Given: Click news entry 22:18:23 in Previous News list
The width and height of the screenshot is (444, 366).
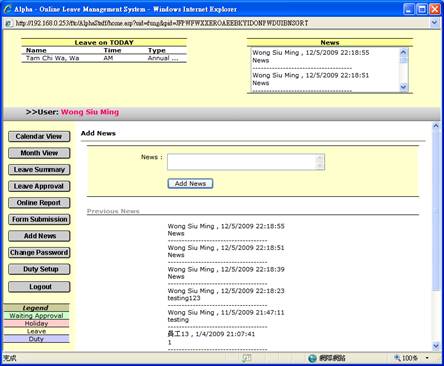Looking at the screenshot, I should coord(226,291).
